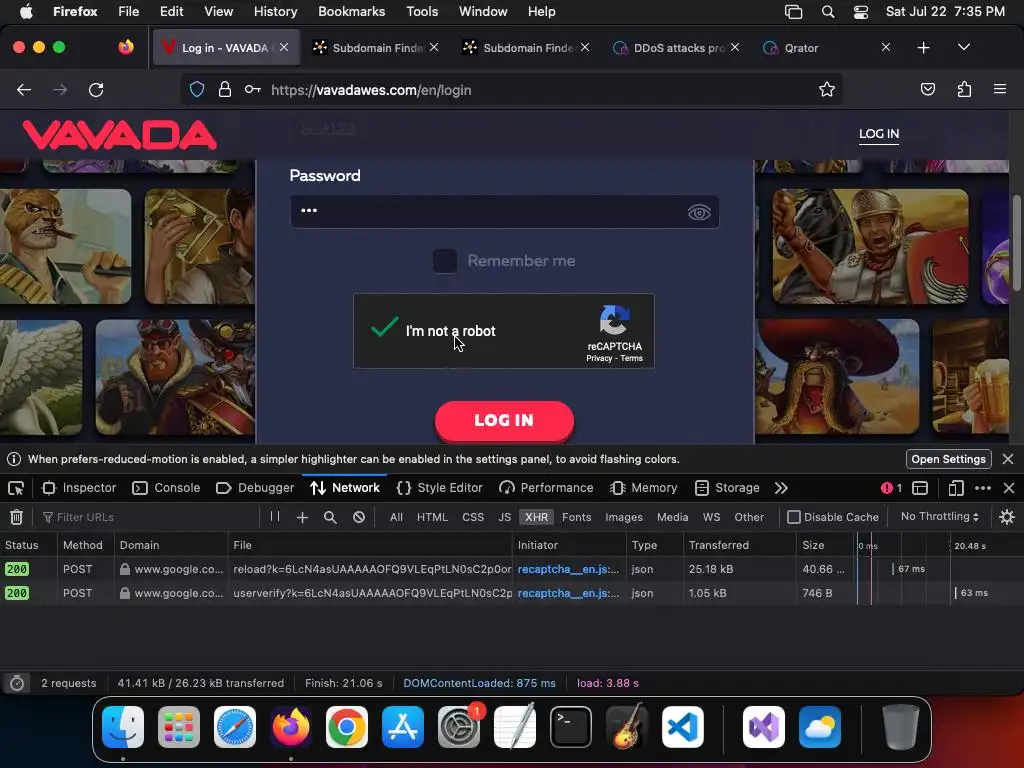Open the No Throttling dropdown
The height and width of the screenshot is (768, 1024).
939,517
